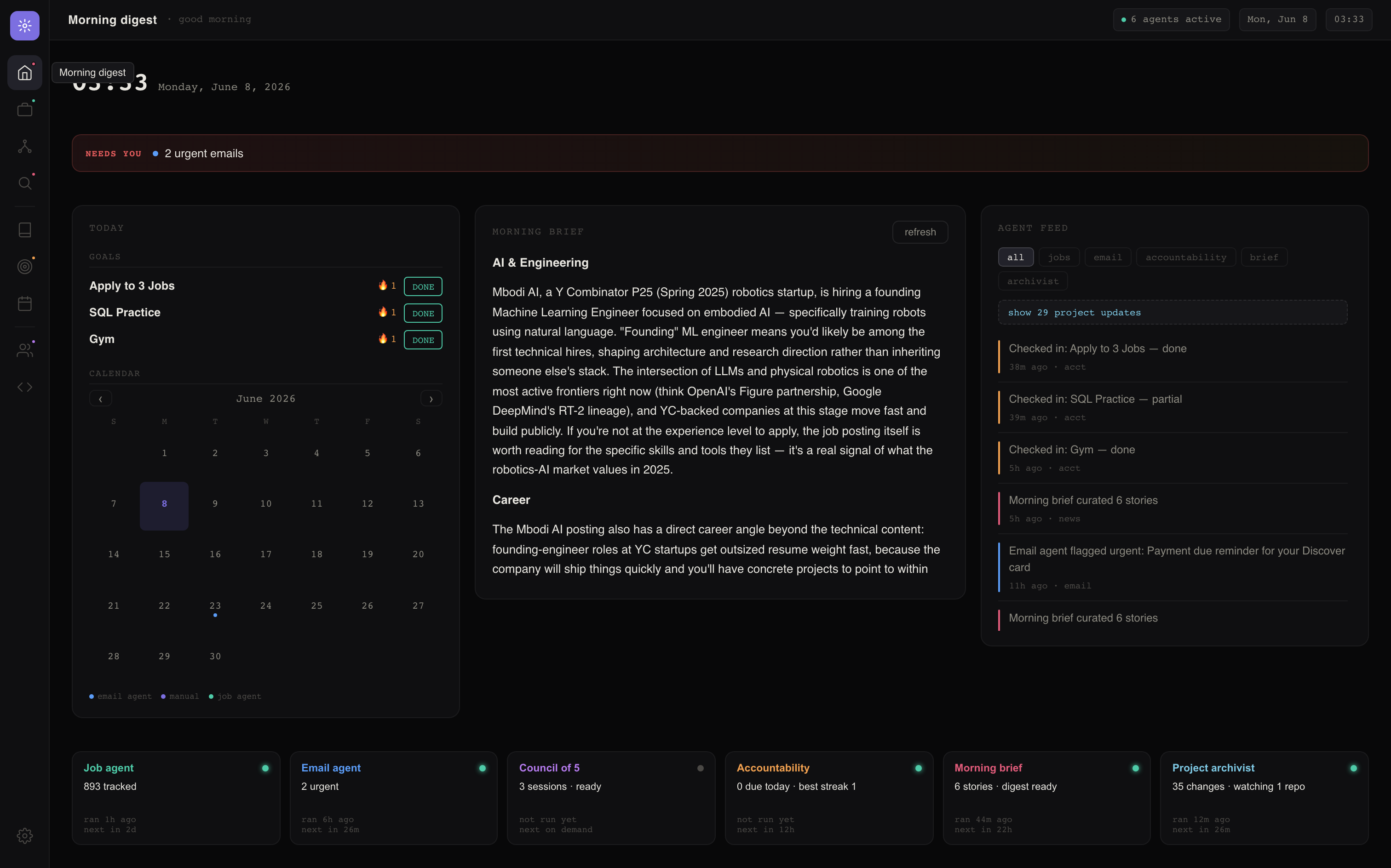Expand the 29 project updates row

click(1172, 312)
